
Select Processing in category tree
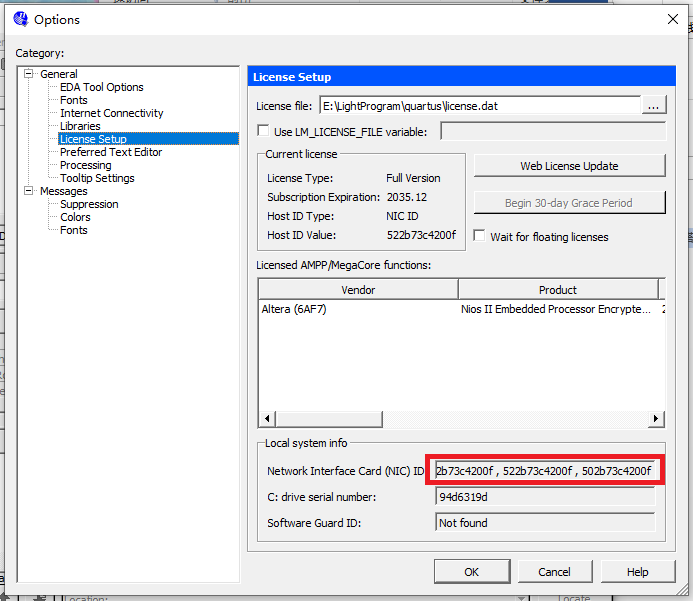85,165
